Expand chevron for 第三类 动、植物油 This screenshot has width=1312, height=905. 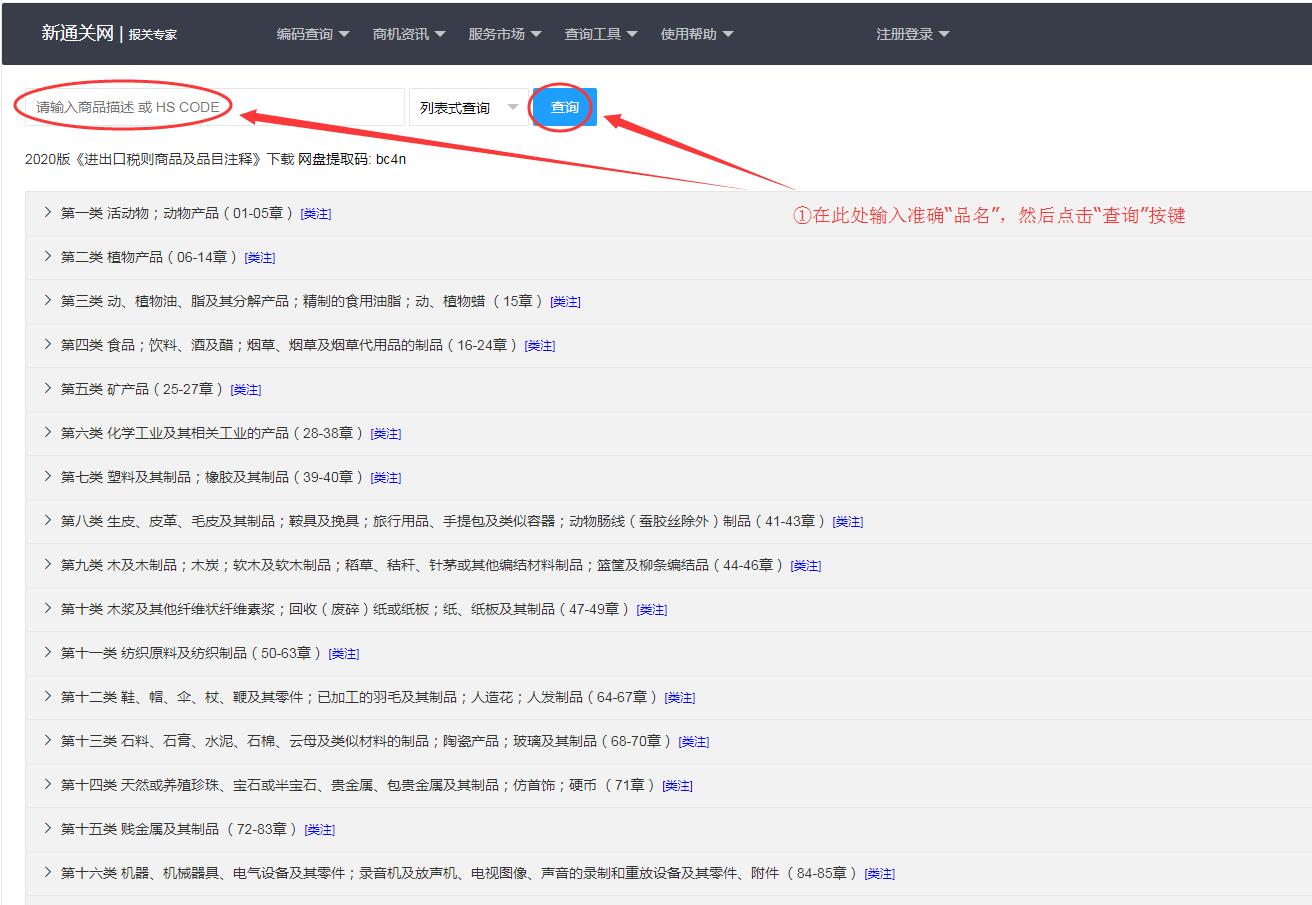[47, 300]
